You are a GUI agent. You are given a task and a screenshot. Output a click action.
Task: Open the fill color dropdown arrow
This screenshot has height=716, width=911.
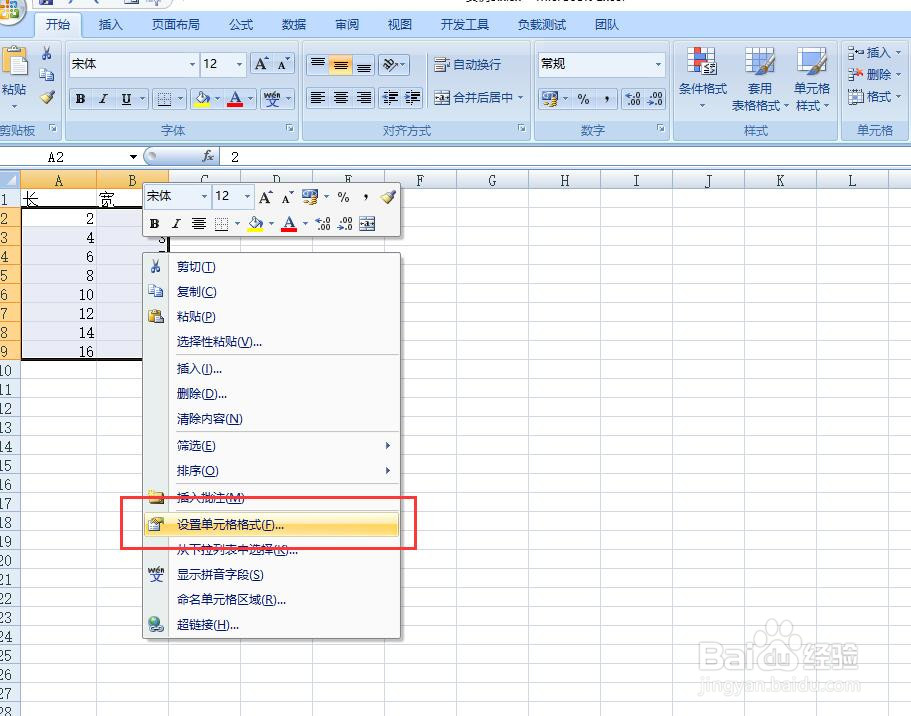[217, 99]
